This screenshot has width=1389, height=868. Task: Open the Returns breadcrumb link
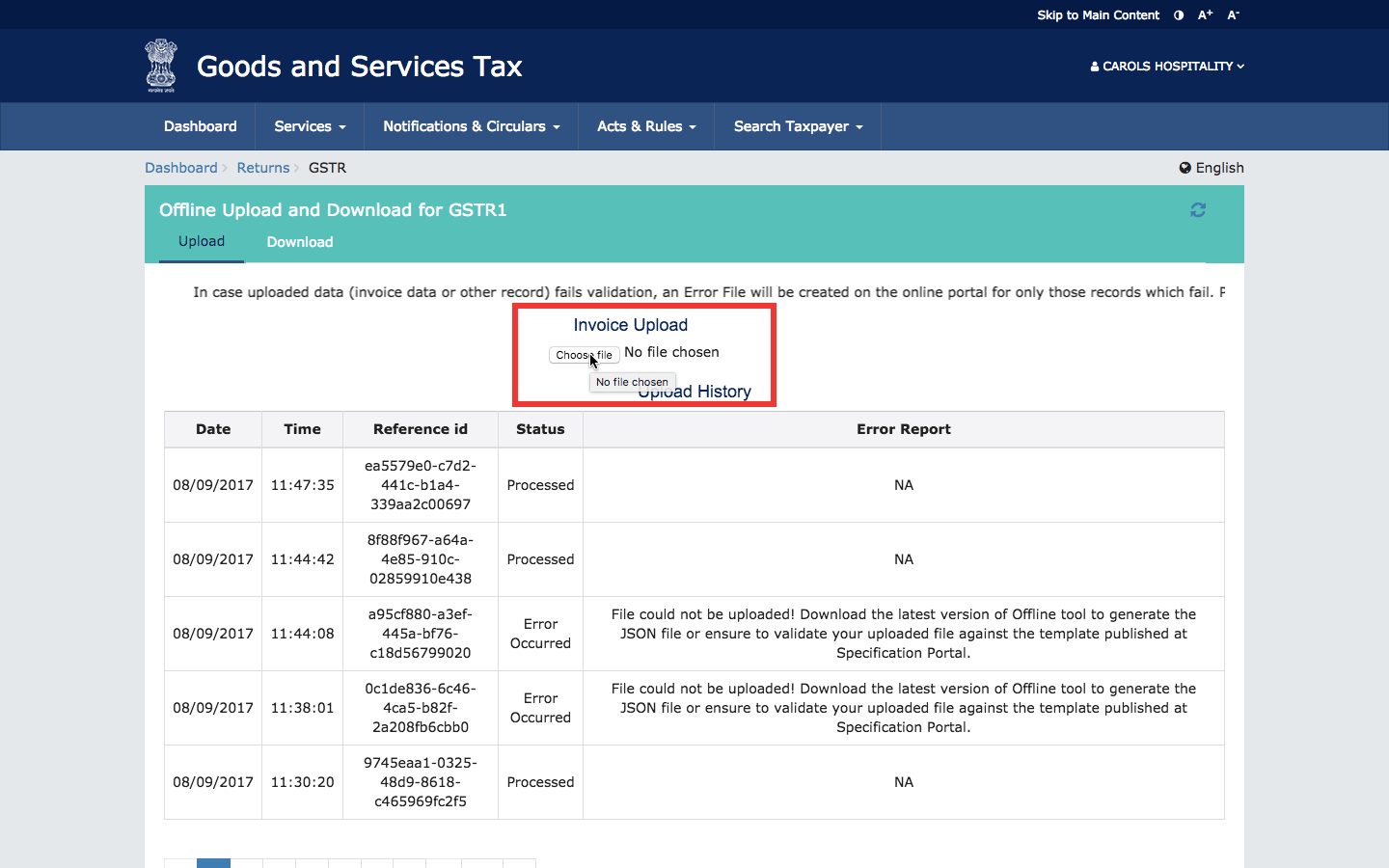point(262,167)
